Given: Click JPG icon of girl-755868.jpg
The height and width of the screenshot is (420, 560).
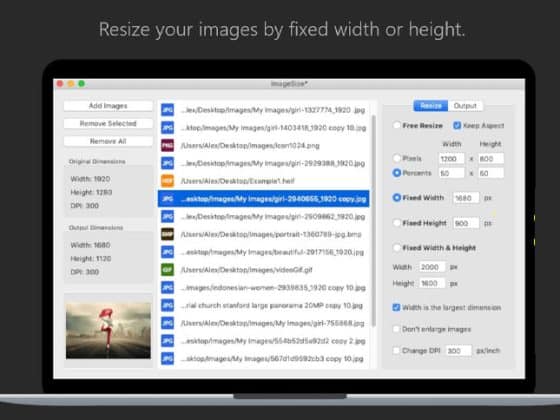Looking at the screenshot, I should (x=168, y=323).
